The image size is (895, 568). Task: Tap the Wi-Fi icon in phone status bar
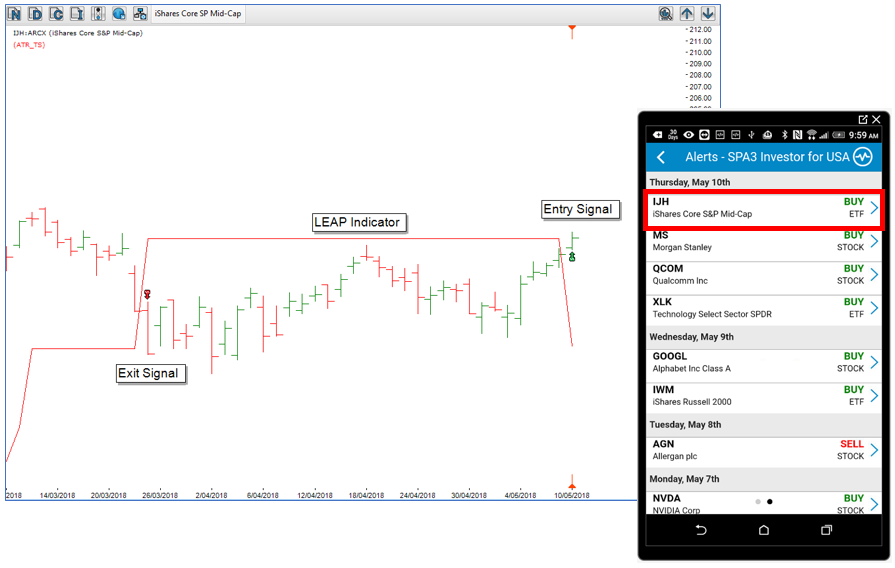click(811, 135)
